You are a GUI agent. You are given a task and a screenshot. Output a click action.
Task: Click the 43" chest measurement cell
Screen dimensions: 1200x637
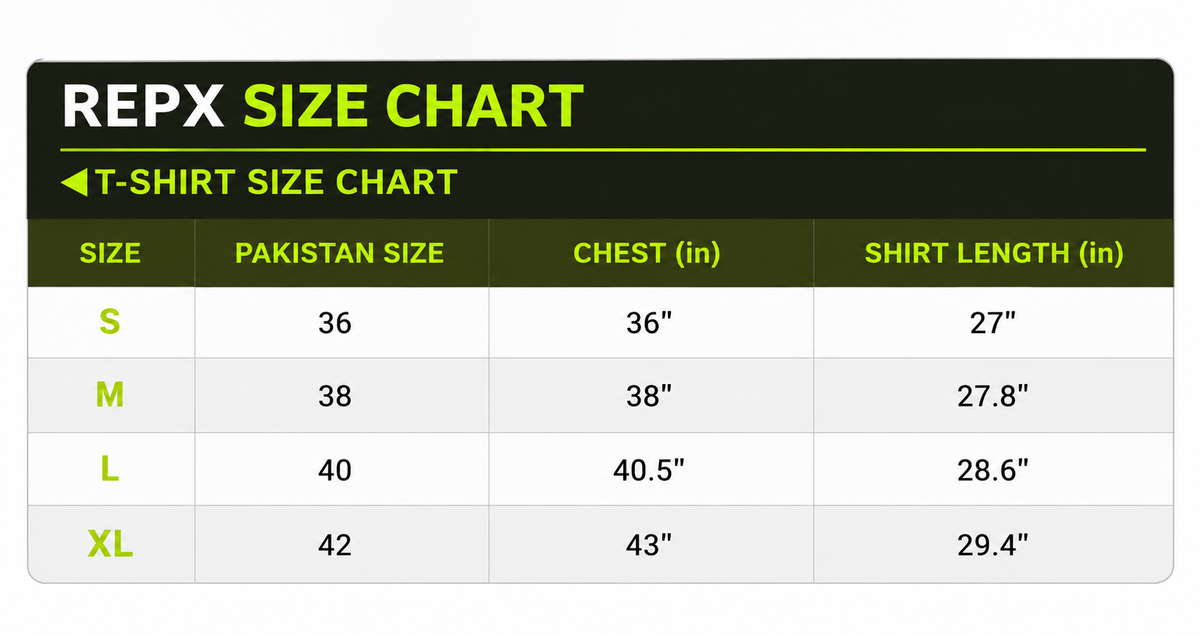point(650,544)
